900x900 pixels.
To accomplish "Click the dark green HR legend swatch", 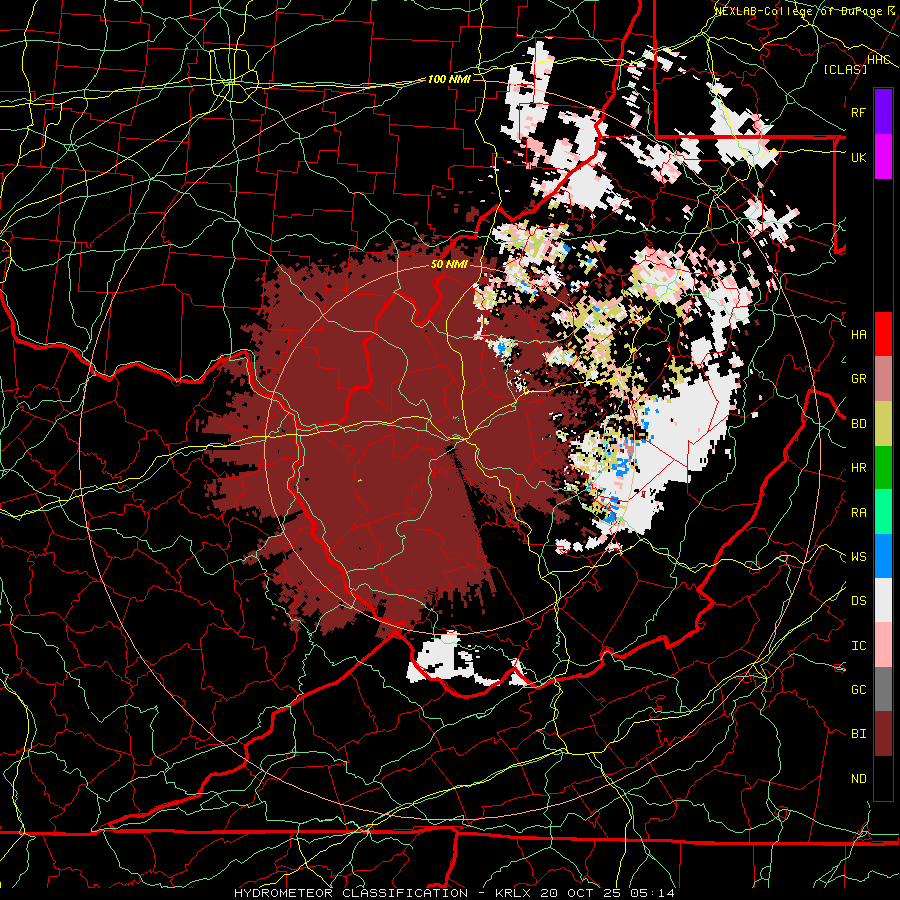I will click(883, 468).
